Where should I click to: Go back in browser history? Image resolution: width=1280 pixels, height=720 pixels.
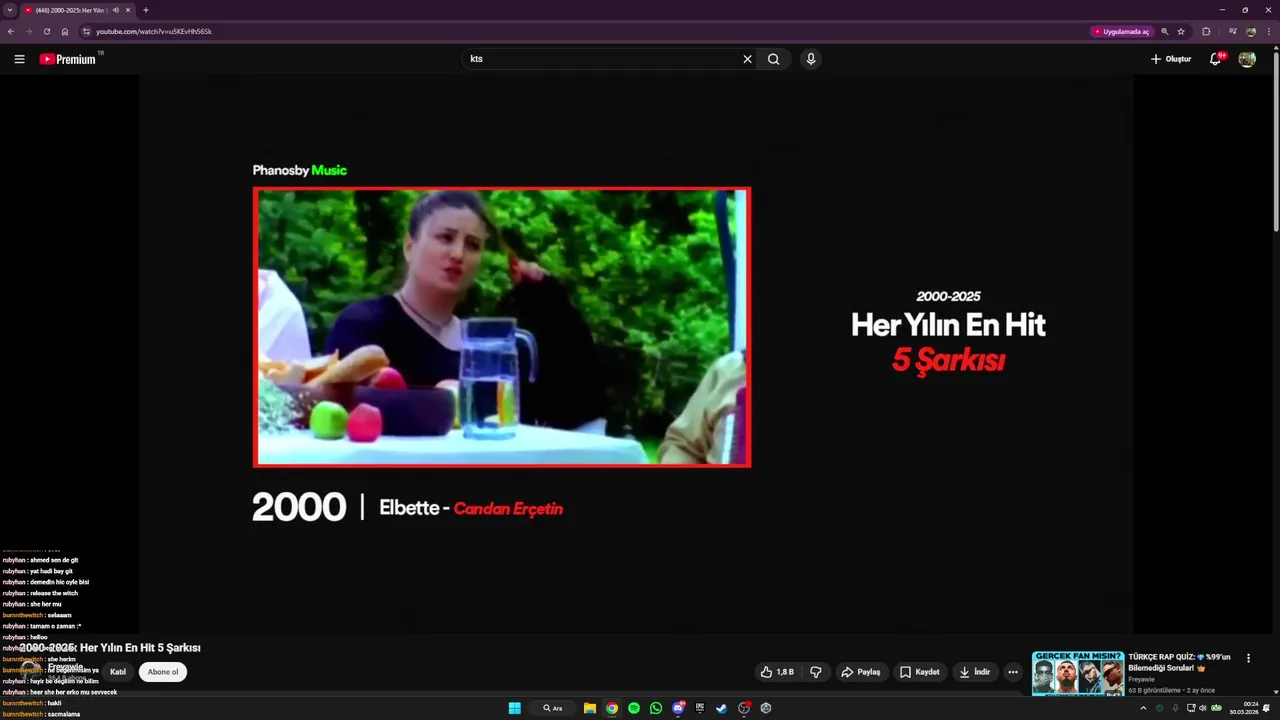[11, 31]
